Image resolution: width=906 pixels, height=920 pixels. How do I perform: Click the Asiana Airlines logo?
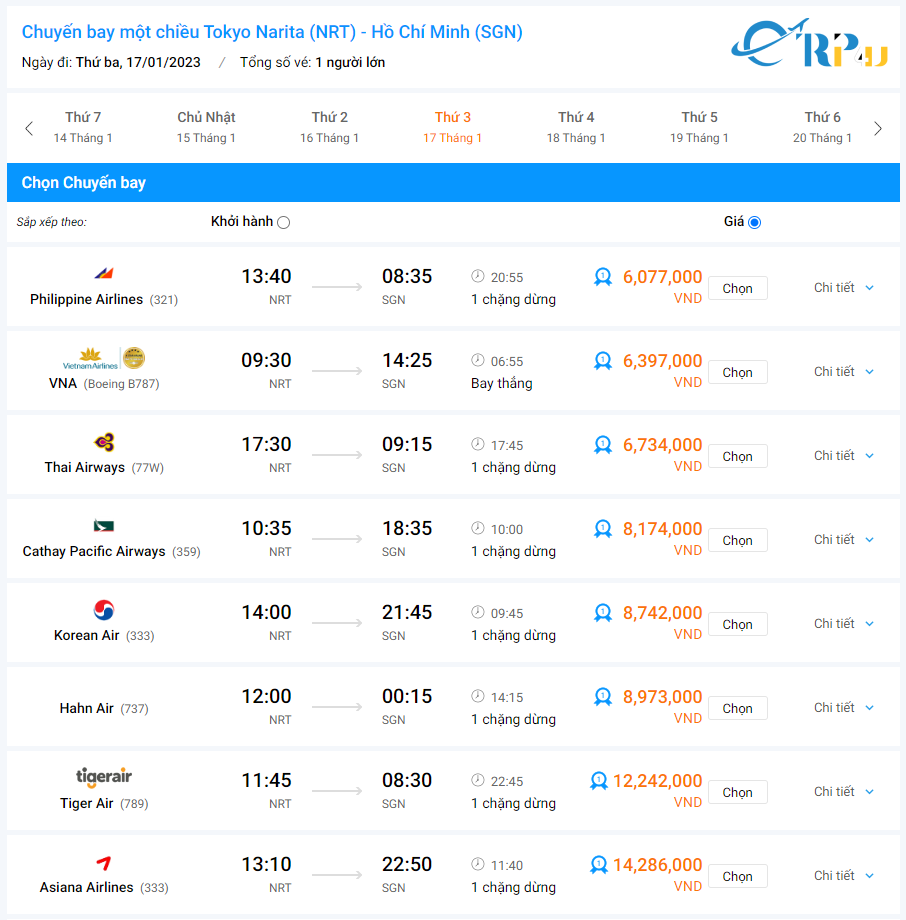coord(104,862)
